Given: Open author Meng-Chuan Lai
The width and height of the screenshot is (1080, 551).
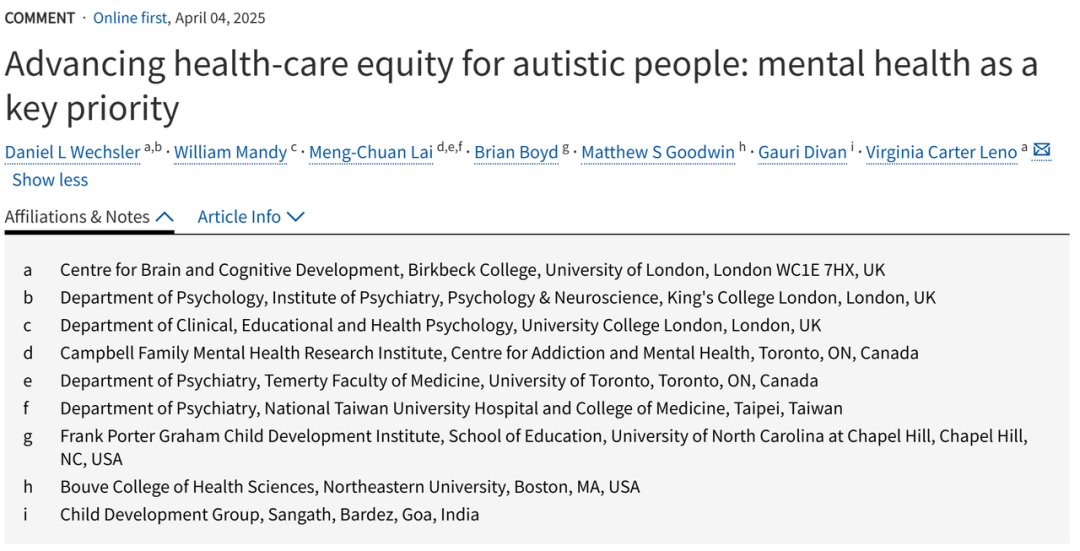Looking at the screenshot, I should click(x=371, y=152).
